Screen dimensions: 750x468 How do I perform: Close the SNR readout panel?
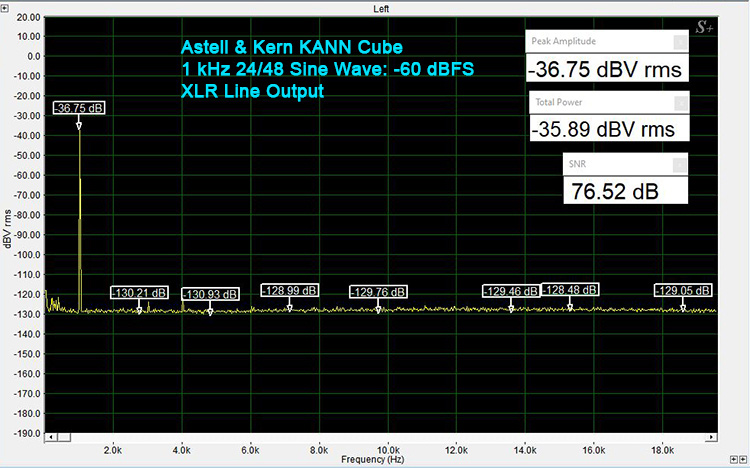[x=681, y=165]
